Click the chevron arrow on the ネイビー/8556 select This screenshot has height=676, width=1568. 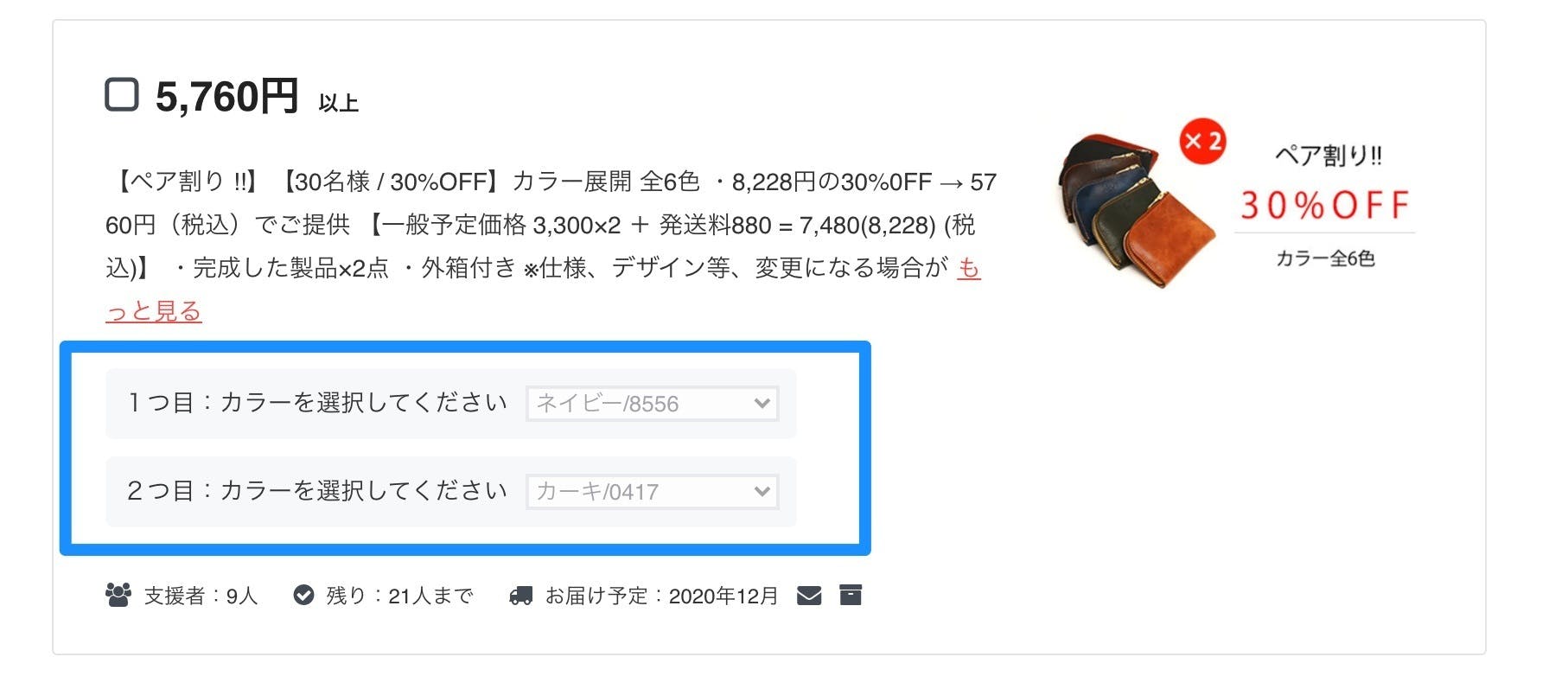pos(762,404)
